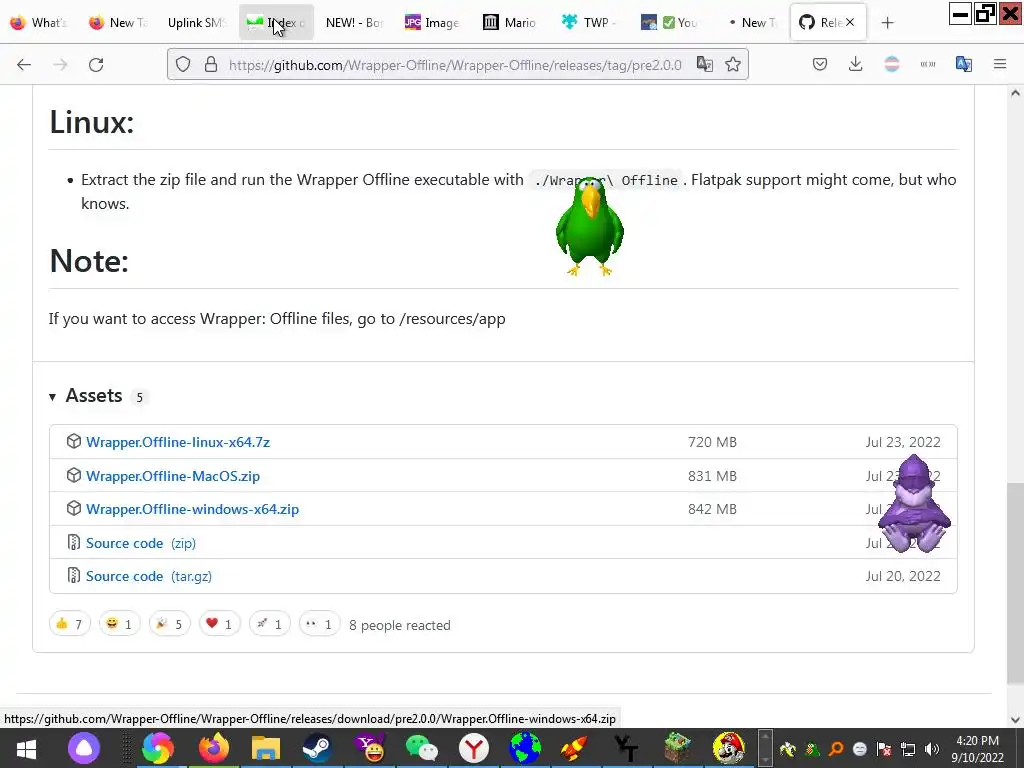This screenshot has width=1024, height=768.
Task: Switch to the You tab with checkmark
Action: coord(669,22)
